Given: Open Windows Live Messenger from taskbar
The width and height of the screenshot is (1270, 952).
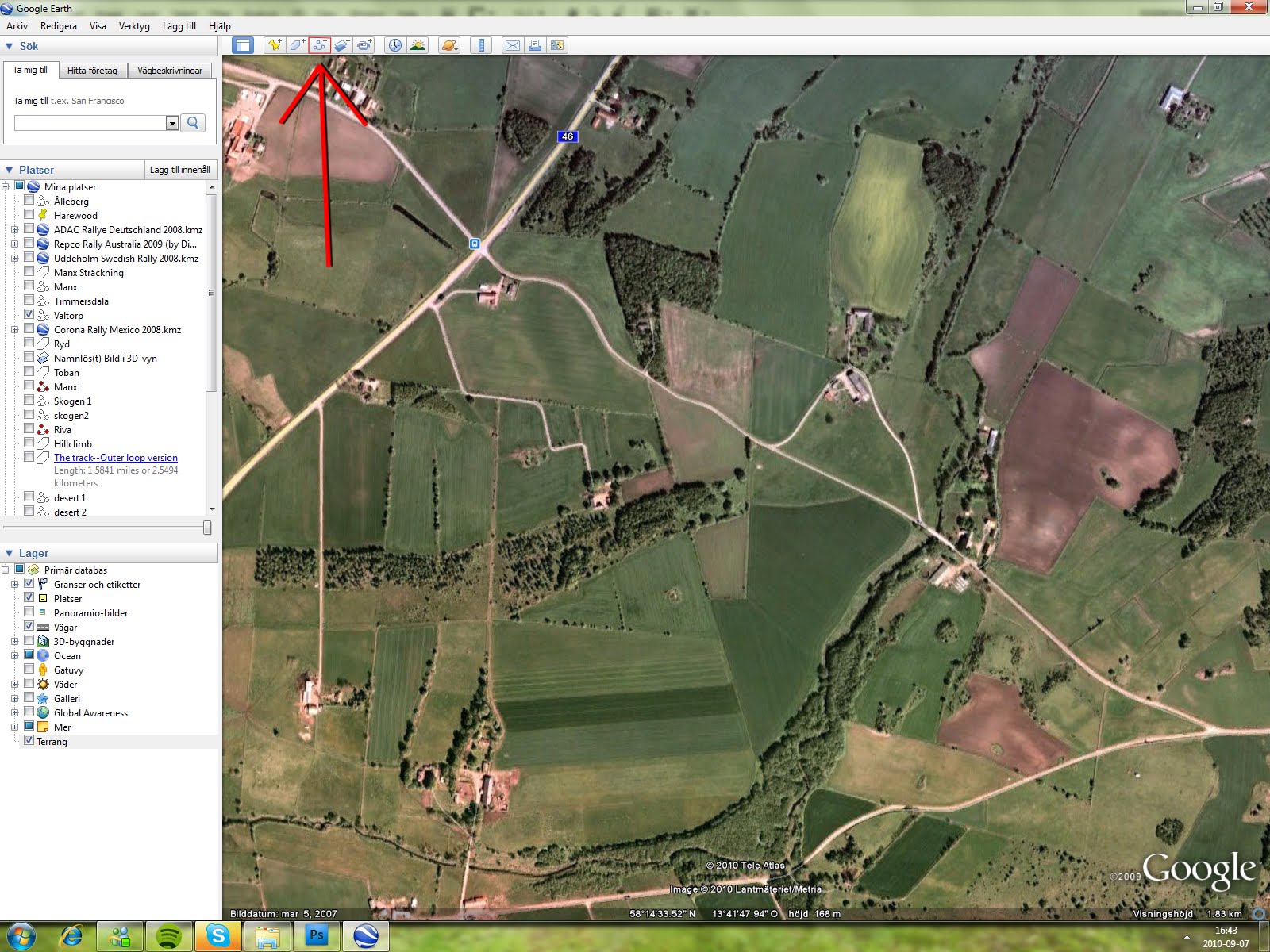Looking at the screenshot, I should (x=121, y=936).
